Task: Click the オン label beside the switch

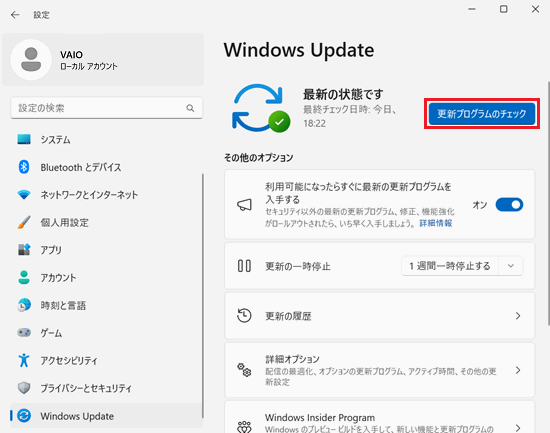Action: (479, 205)
